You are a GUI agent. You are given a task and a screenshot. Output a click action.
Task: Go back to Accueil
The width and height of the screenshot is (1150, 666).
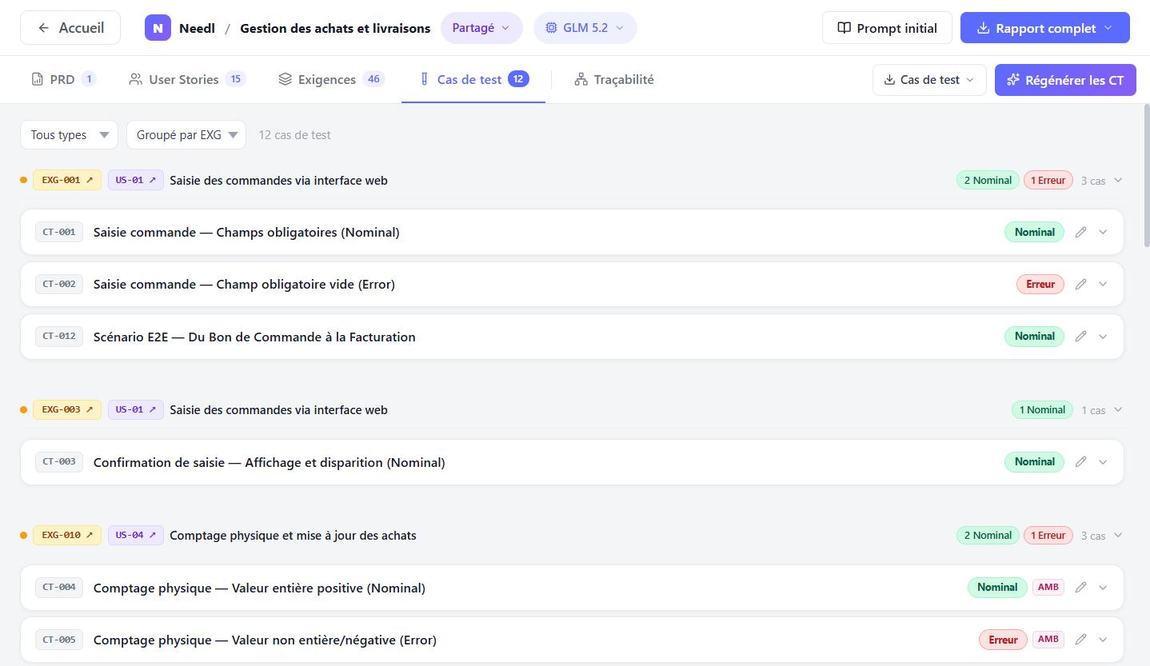[70, 28]
